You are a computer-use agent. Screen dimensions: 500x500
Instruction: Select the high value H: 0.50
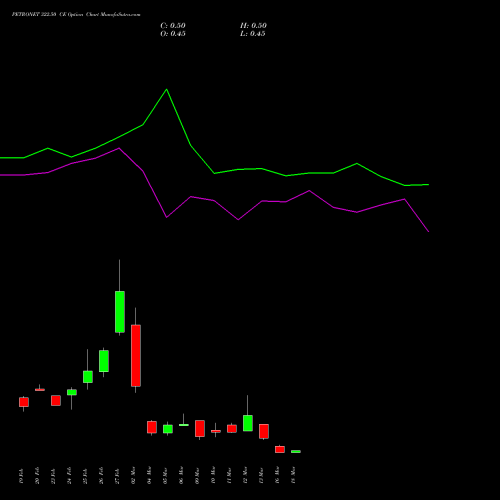coord(253,26)
